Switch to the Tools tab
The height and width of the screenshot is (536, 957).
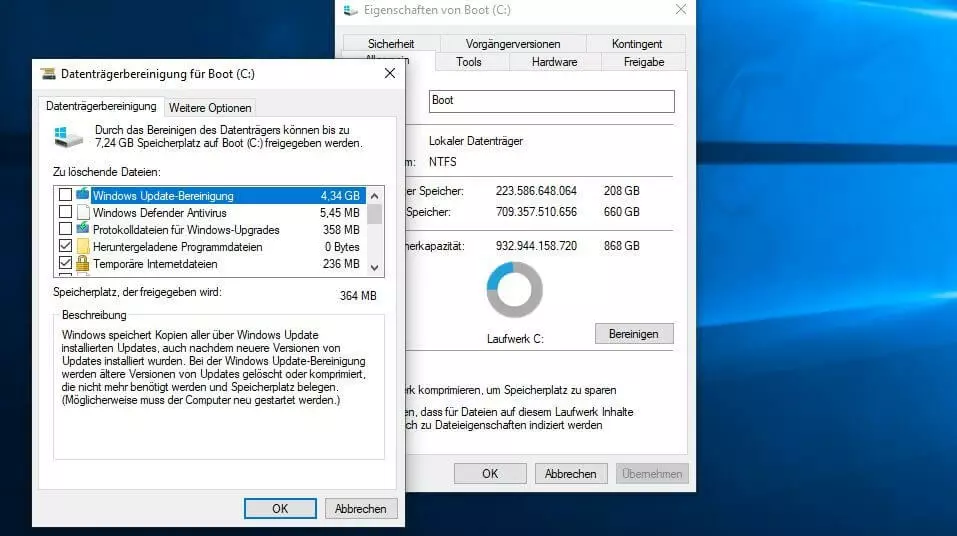click(x=469, y=62)
